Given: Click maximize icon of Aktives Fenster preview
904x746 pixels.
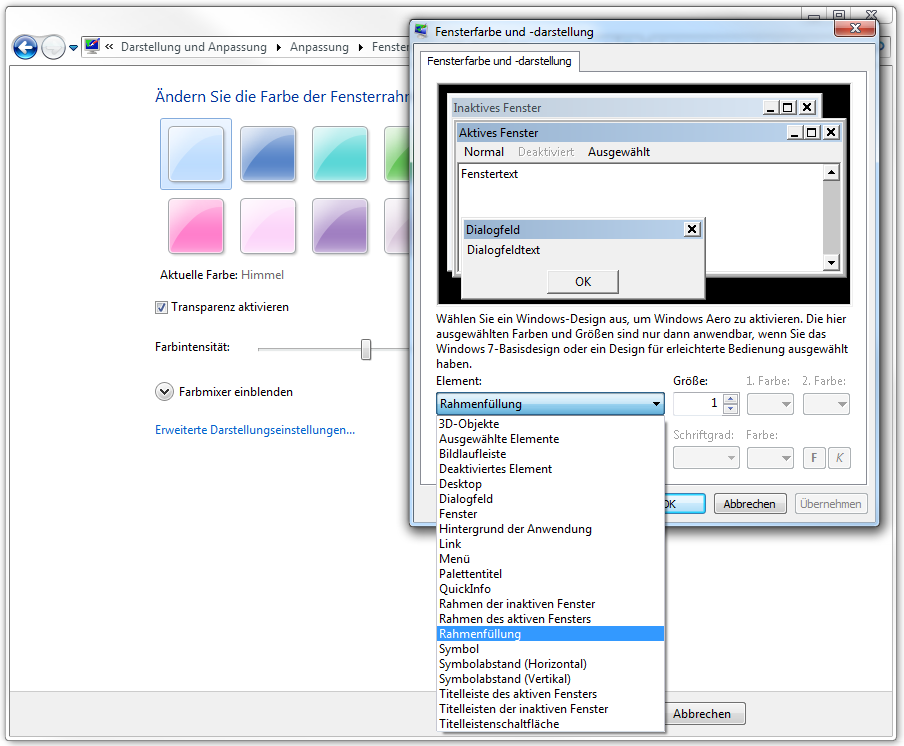Looking at the screenshot, I should coord(812,133).
